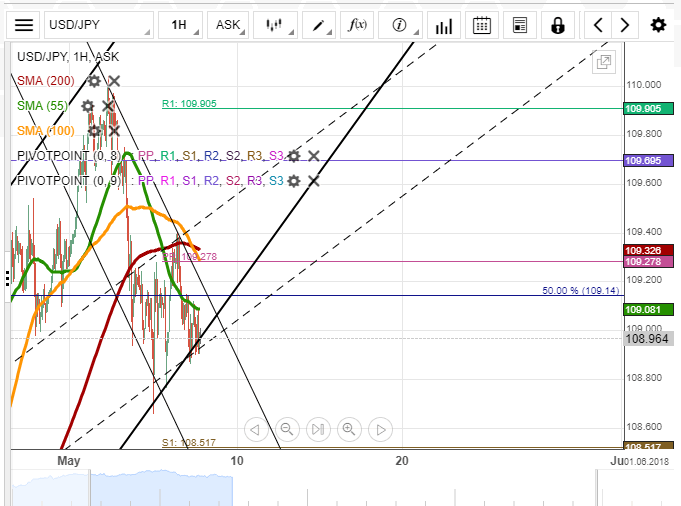
Task: Jump to latest candle using skip-to-end button
Action: pyautogui.click(x=317, y=430)
